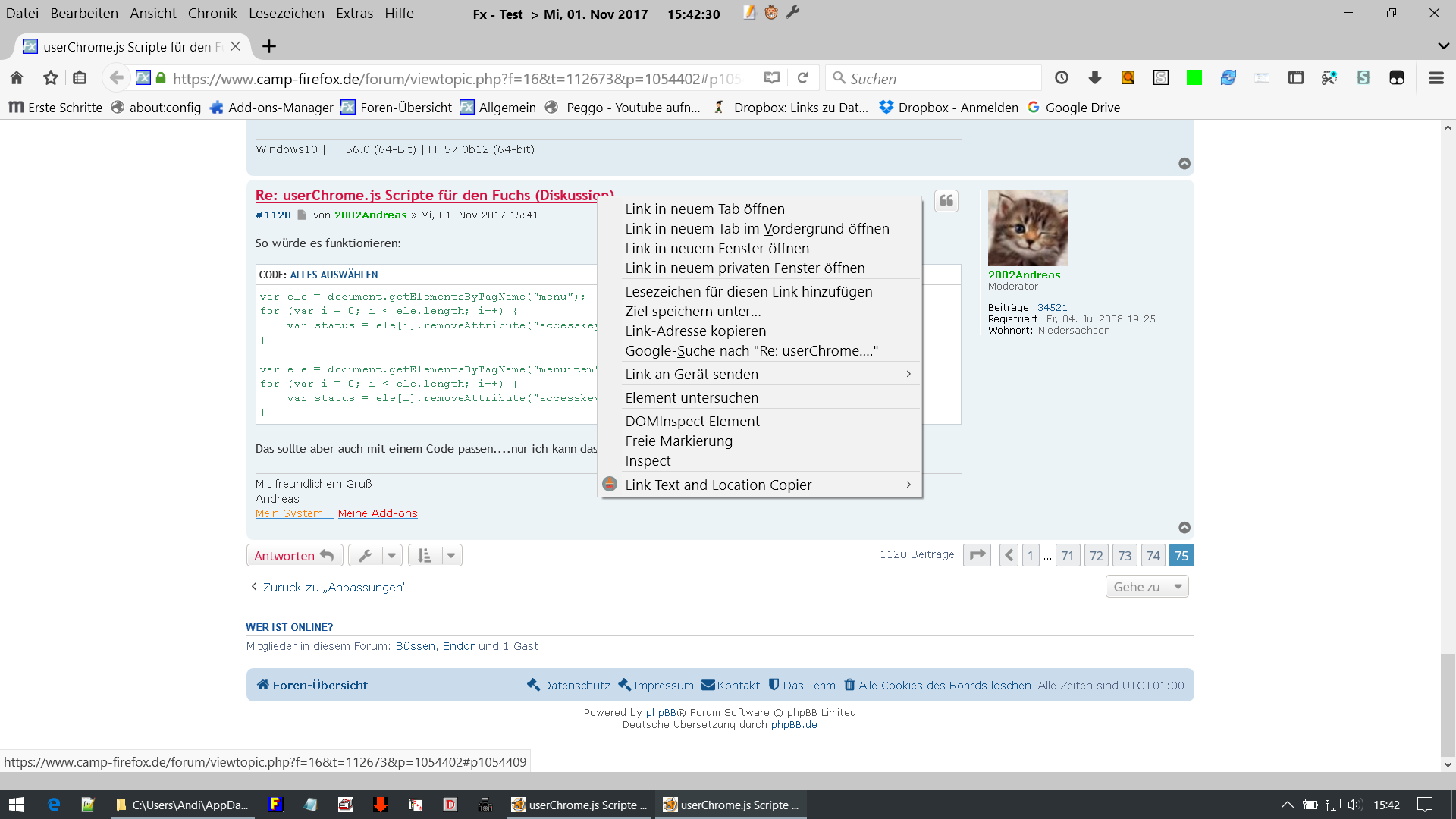Open the 'Meine Add-ons' signature link
This screenshot has height=819, width=1456.
point(378,513)
